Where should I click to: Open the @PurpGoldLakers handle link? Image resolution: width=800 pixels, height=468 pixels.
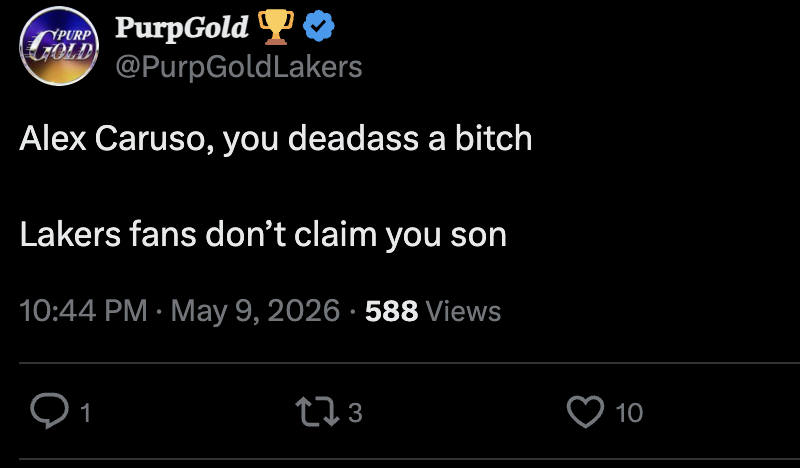tap(239, 67)
